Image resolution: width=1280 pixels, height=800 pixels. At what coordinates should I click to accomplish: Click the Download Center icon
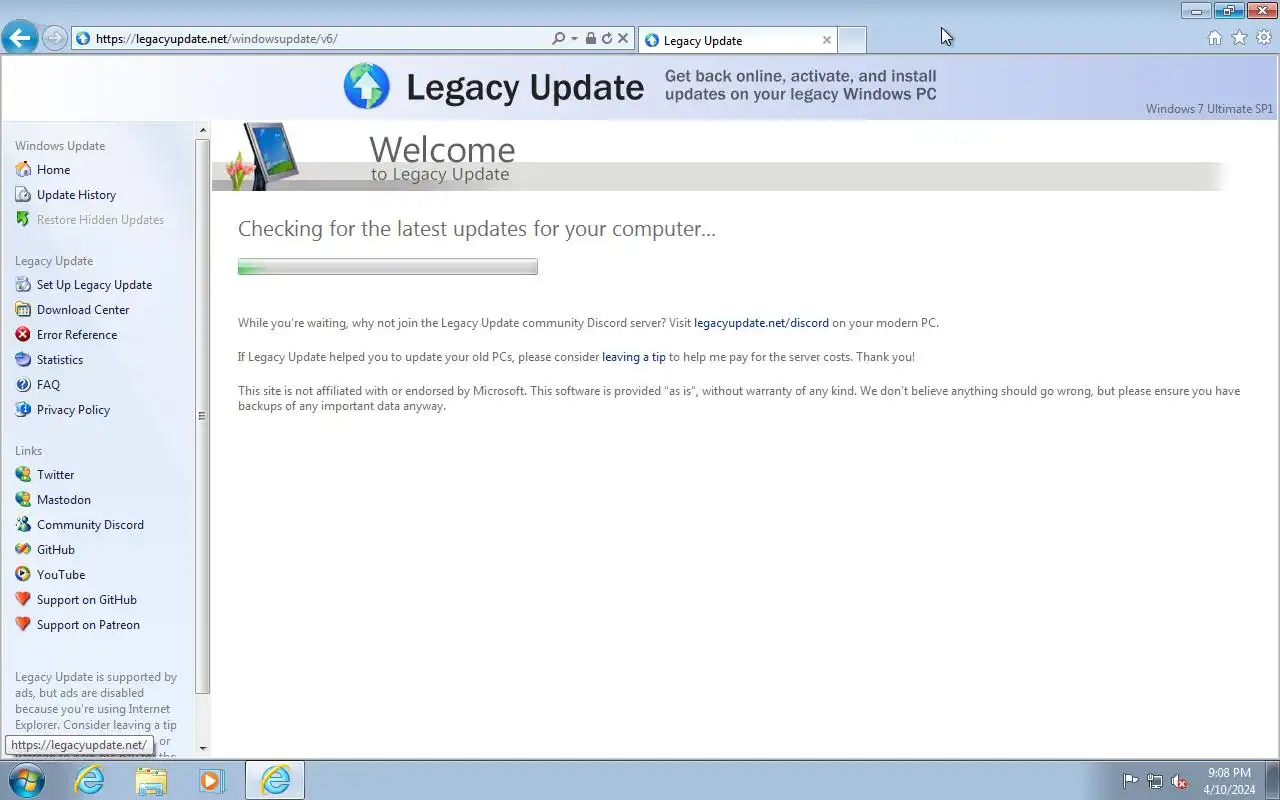click(23, 310)
